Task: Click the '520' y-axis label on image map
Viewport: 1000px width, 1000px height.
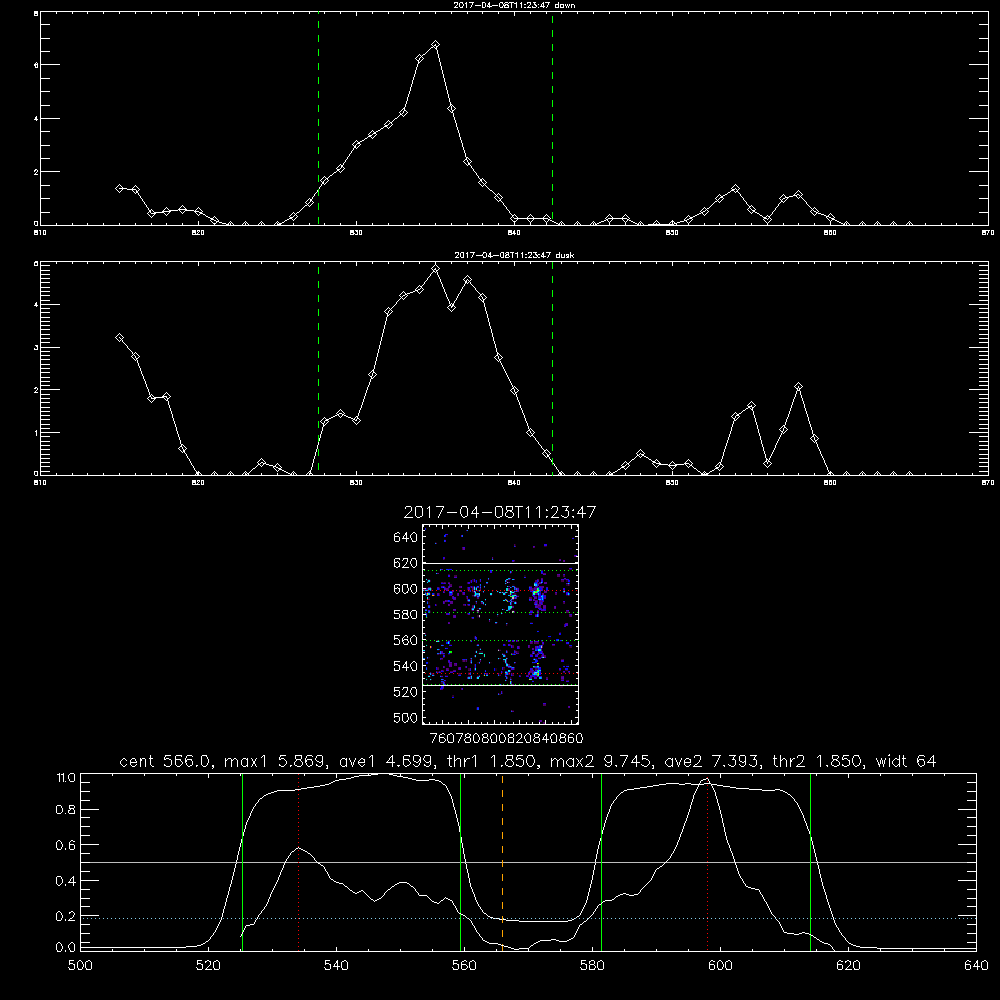Action: (x=406, y=692)
